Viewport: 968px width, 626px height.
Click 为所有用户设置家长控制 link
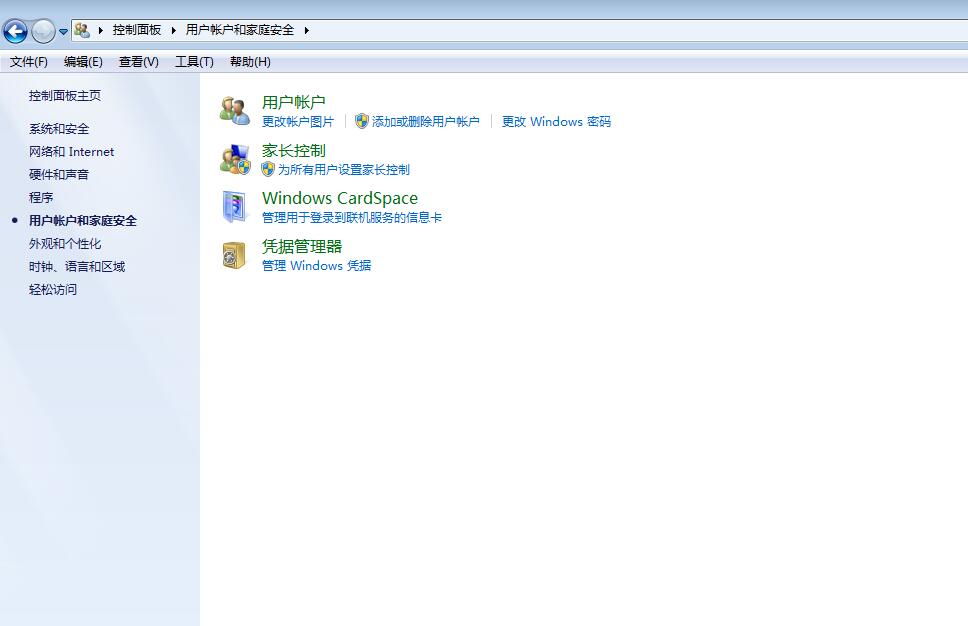[x=344, y=170]
